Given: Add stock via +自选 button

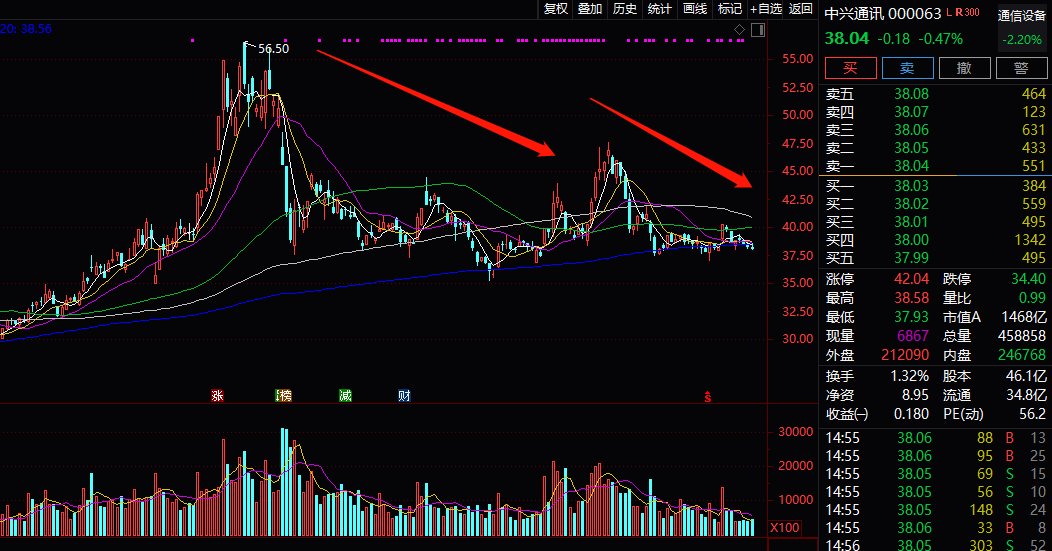Looking at the screenshot, I should click(x=766, y=9).
